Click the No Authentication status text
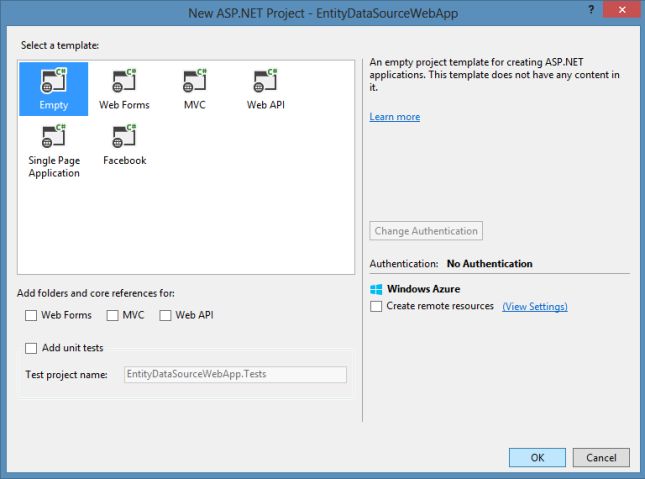645x479 pixels. click(x=490, y=264)
